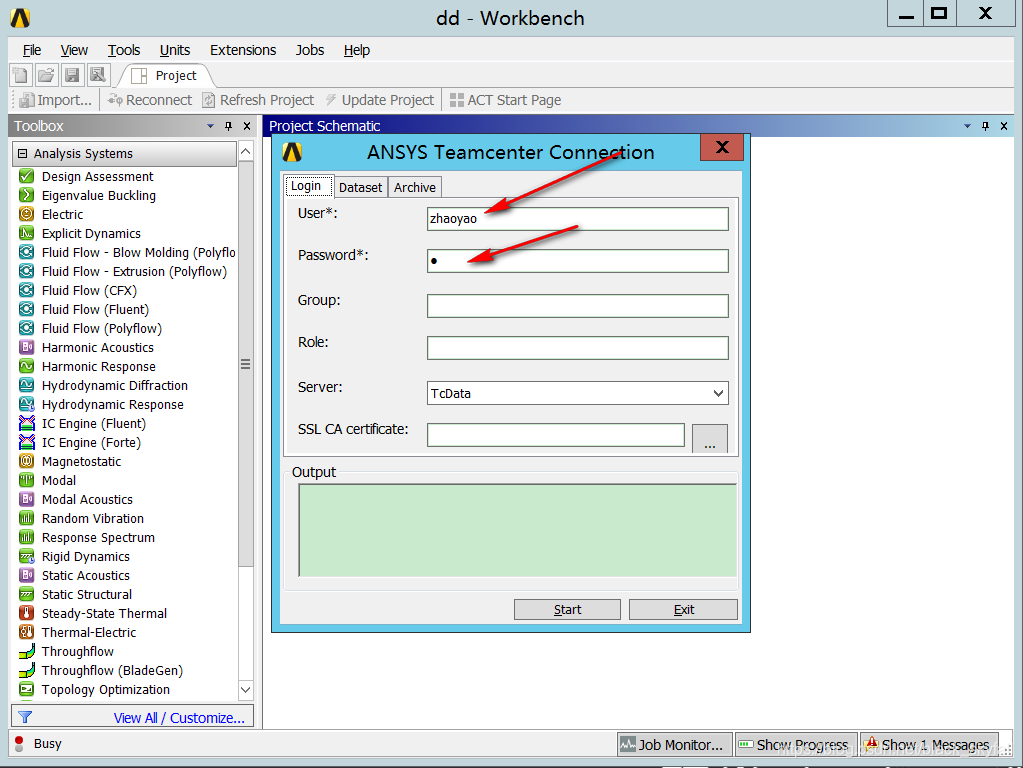This screenshot has width=1023, height=768.
Task: Click the Static Structural icon
Action: pyautogui.click(x=26, y=594)
